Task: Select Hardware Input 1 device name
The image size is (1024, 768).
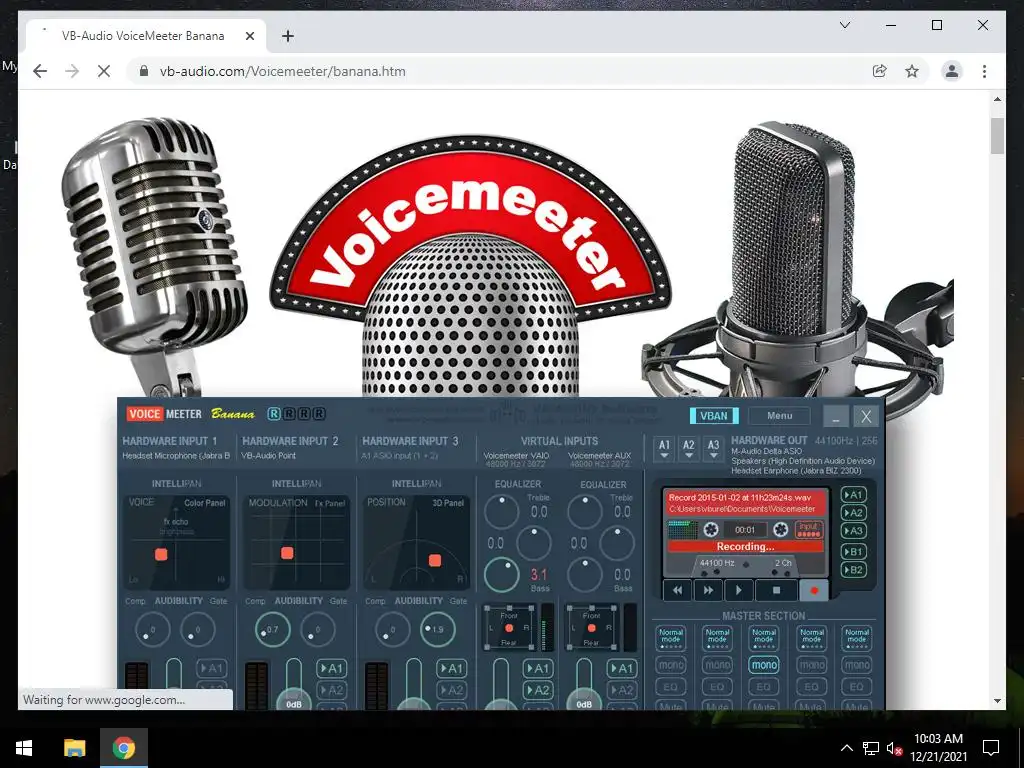Action: click(x=176, y=456)
